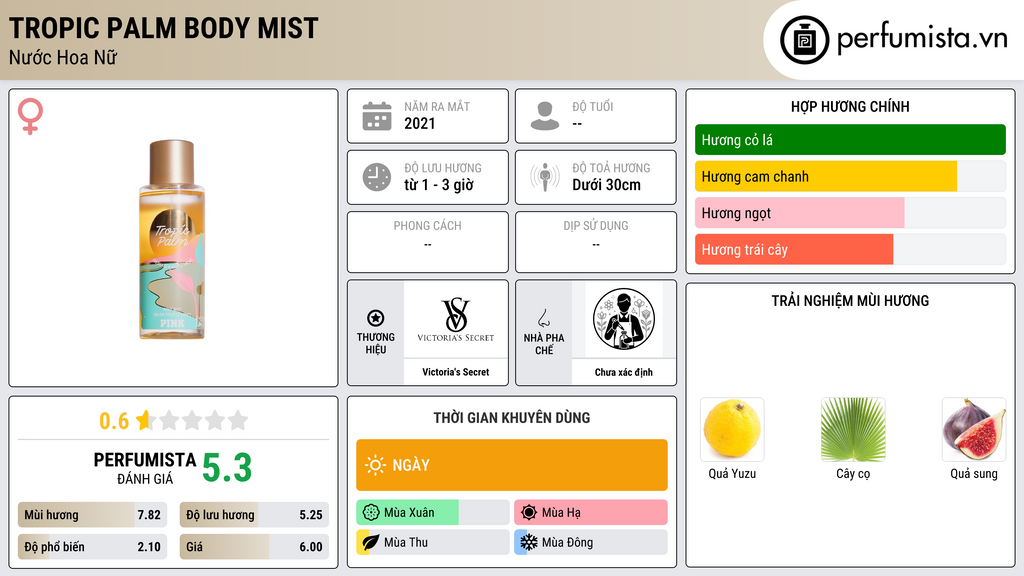
Task: Click the Giá 6.00 score bar
Action: click(x=254, y=547)
